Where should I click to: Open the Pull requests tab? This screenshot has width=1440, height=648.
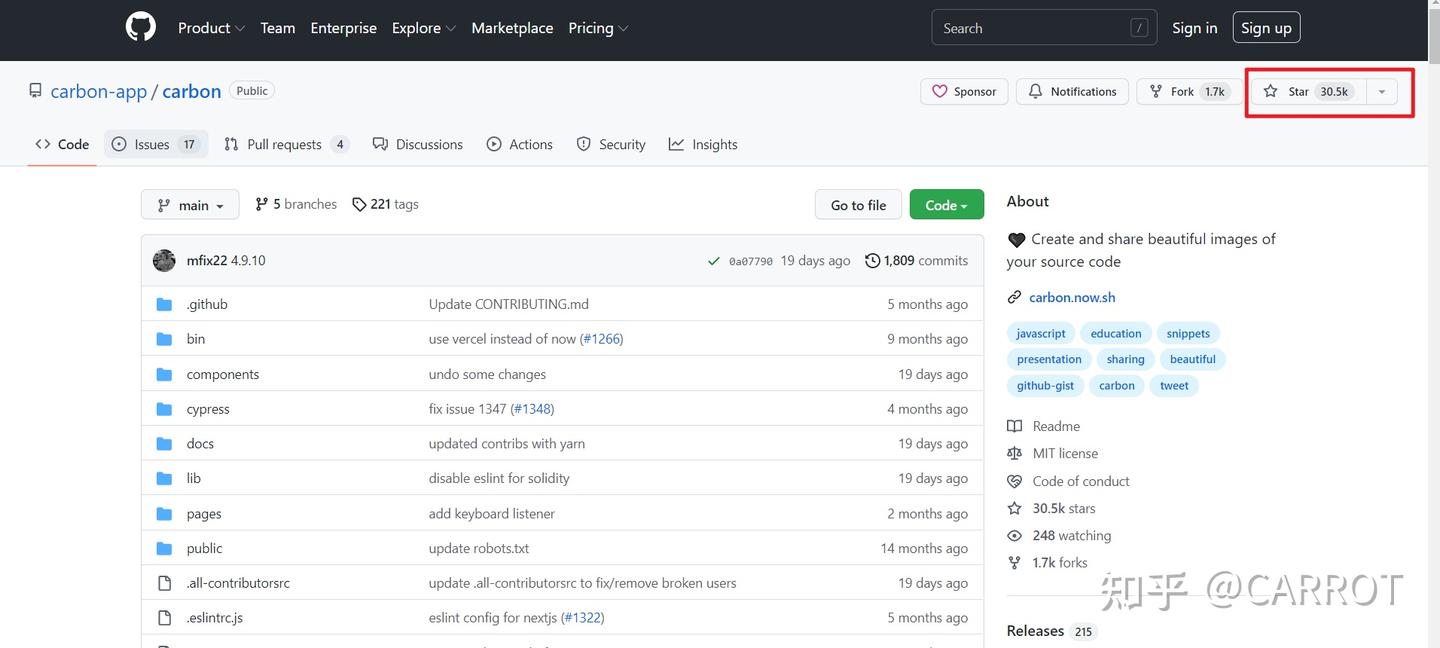pyautogui.click(x=285, y=144)
